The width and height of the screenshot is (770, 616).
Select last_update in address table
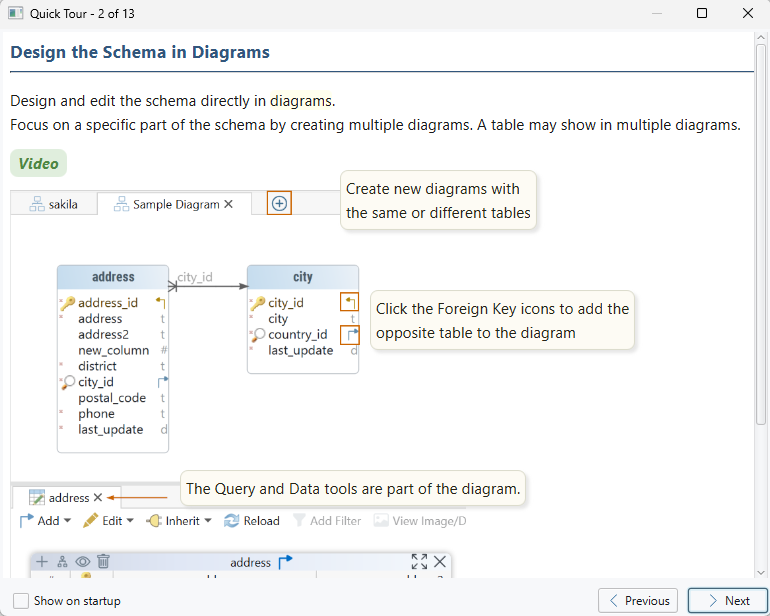110,429
